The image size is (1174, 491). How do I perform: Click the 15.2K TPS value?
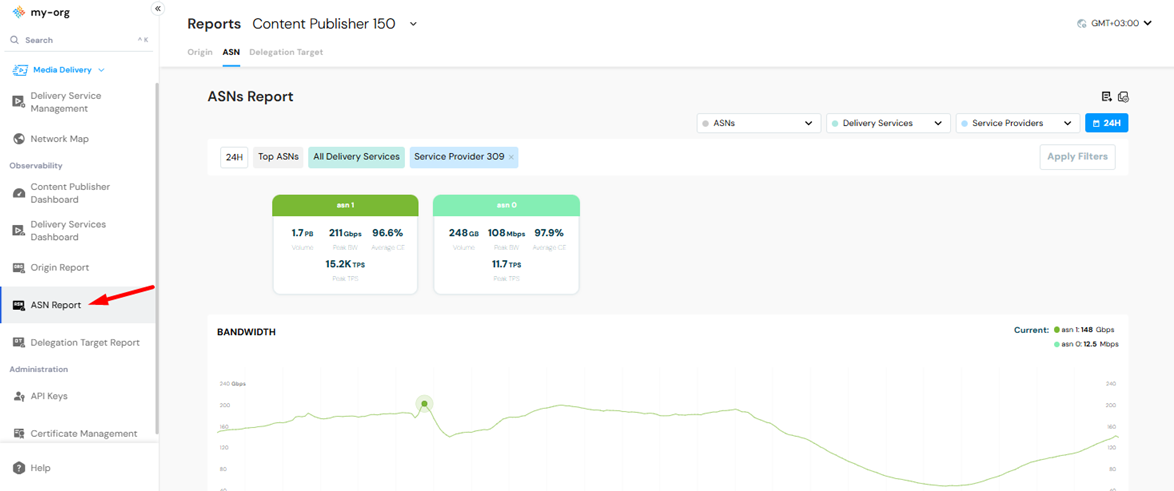[x=344, y=264]
